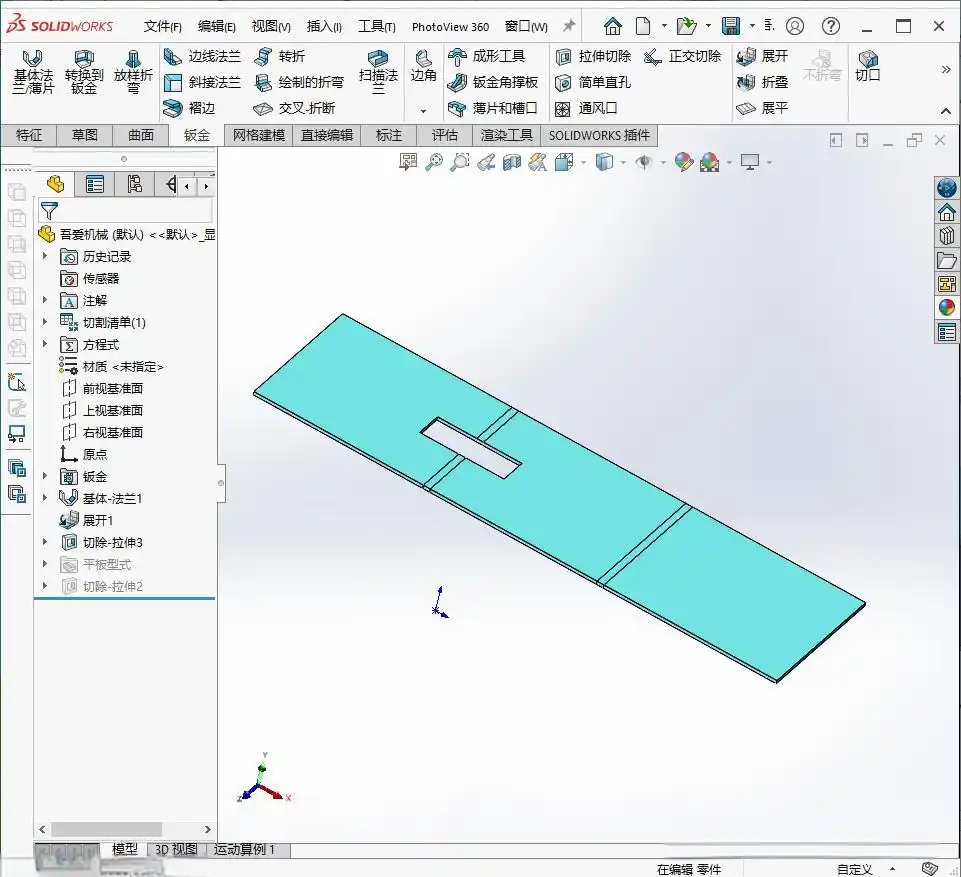Viewport: 961px width, 877px height.
Task: Click the edit appearance color sphere icon
Action: click(x=683, y=162)
